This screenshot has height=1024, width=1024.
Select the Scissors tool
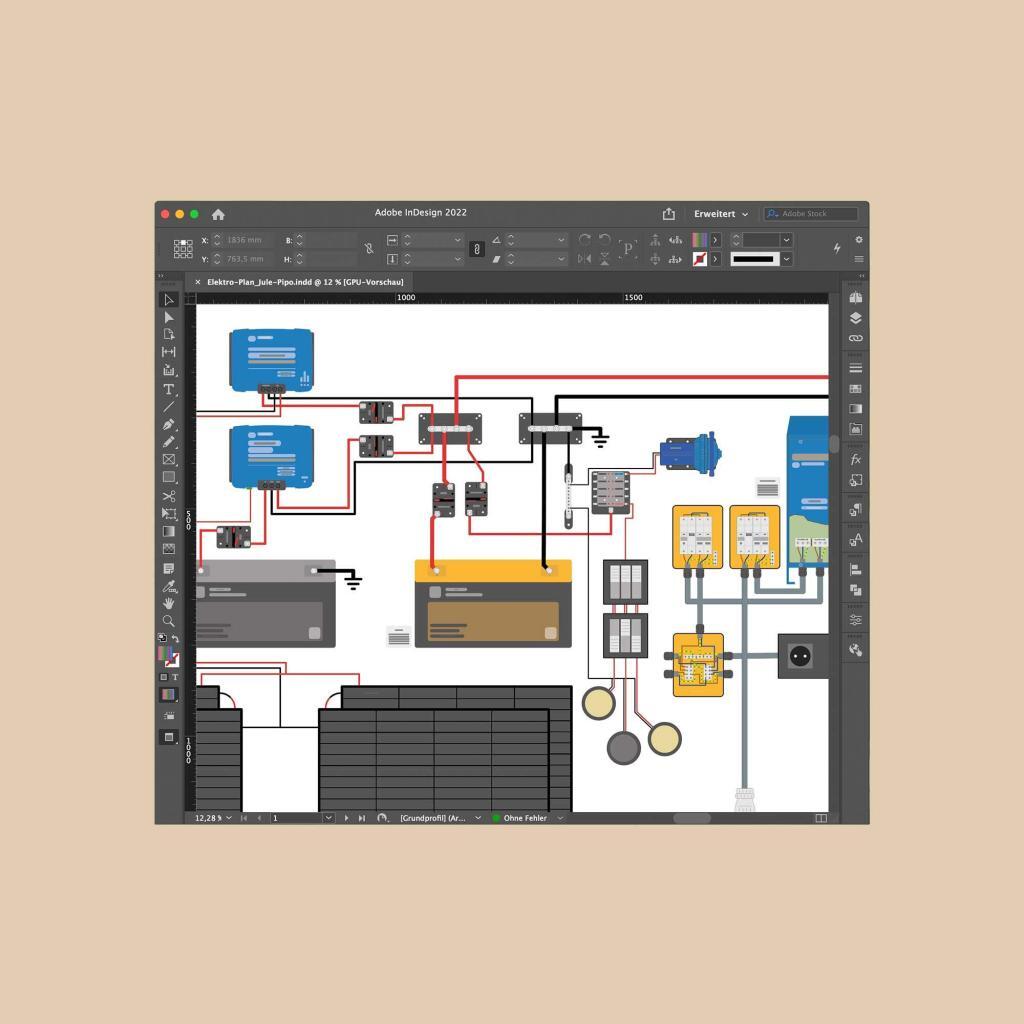pos(169,495)
